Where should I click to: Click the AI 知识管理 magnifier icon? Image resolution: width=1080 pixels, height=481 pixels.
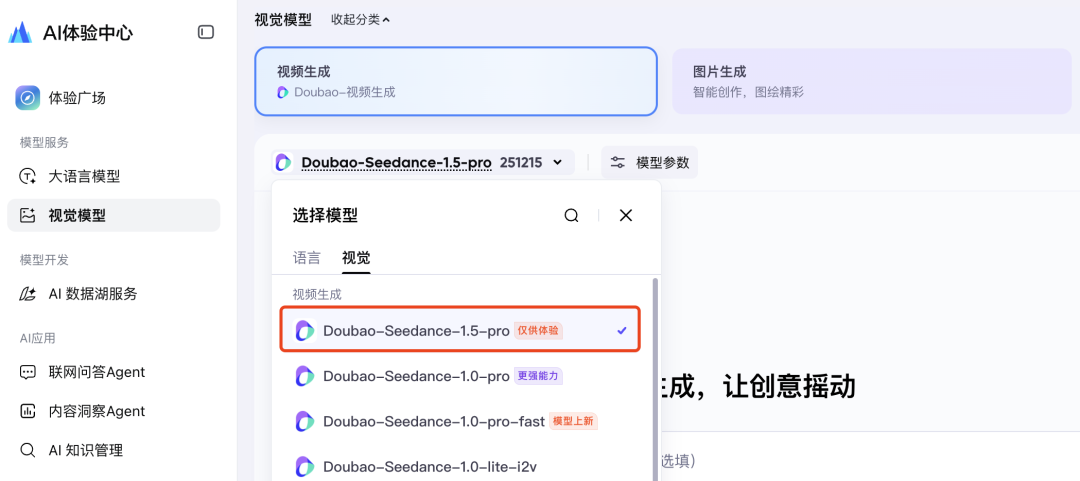[x=28, y=451]
